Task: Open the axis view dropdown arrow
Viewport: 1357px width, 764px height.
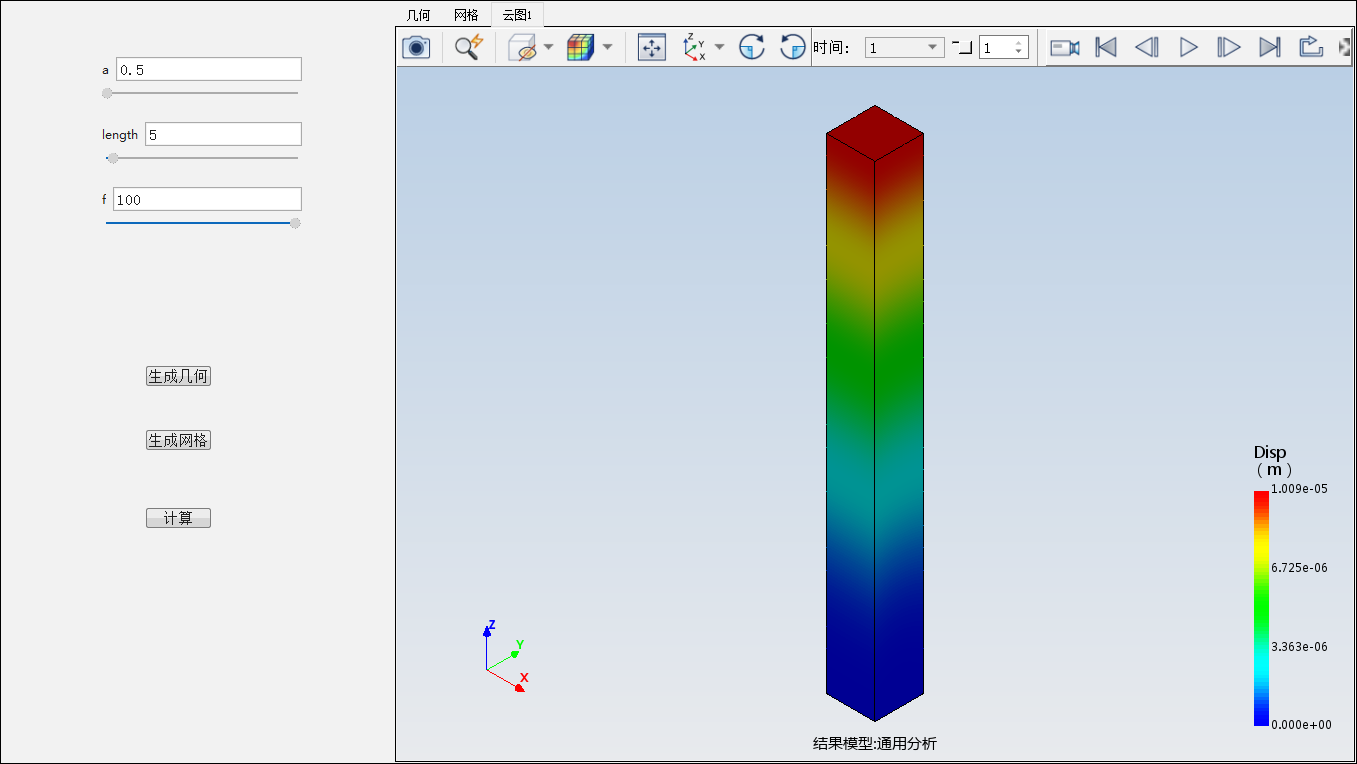Action: coord(719,47)
